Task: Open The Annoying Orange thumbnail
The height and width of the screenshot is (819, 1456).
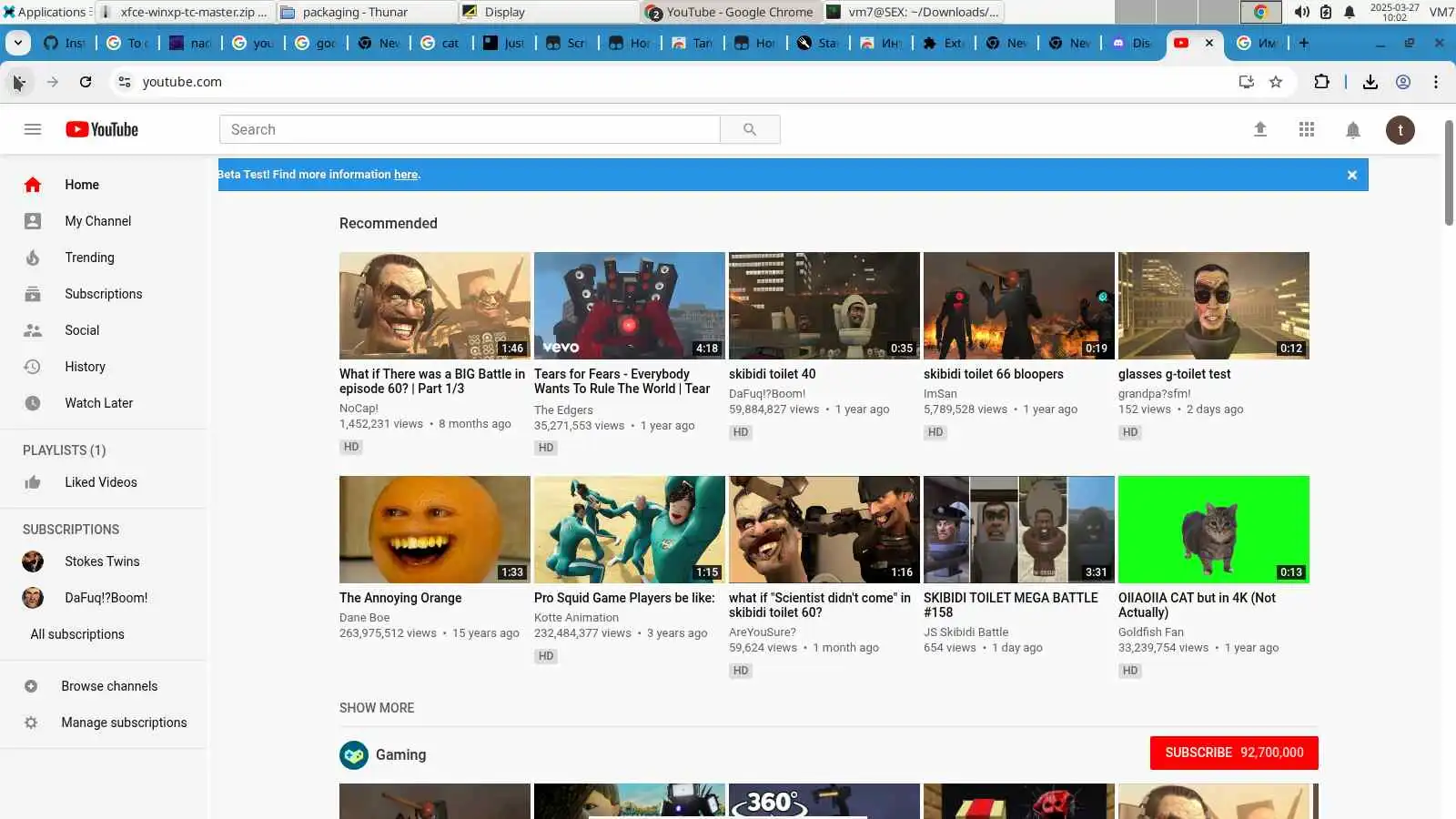Action: [x=435, y=530]
